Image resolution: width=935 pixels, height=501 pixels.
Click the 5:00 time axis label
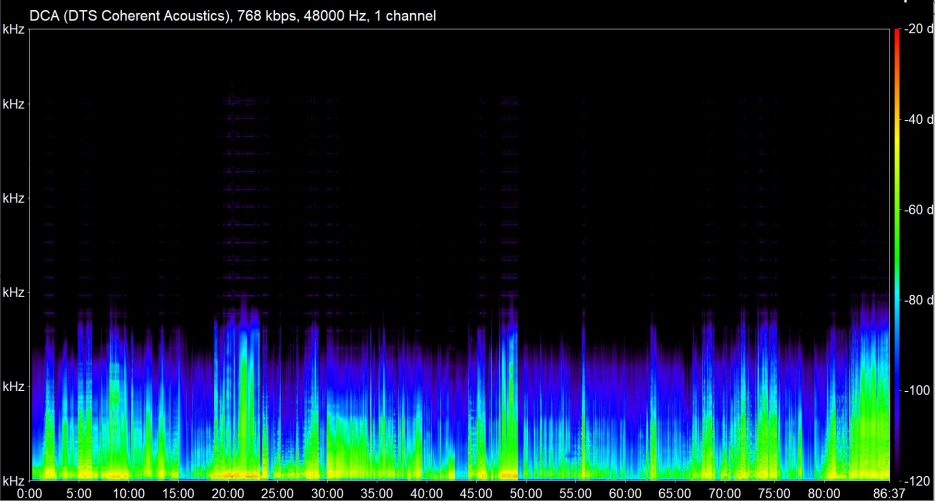click(79, 494)
